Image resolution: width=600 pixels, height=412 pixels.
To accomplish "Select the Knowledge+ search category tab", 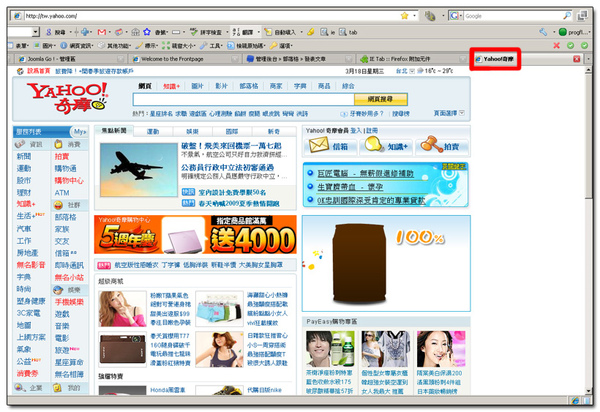I will coord(171,86).
